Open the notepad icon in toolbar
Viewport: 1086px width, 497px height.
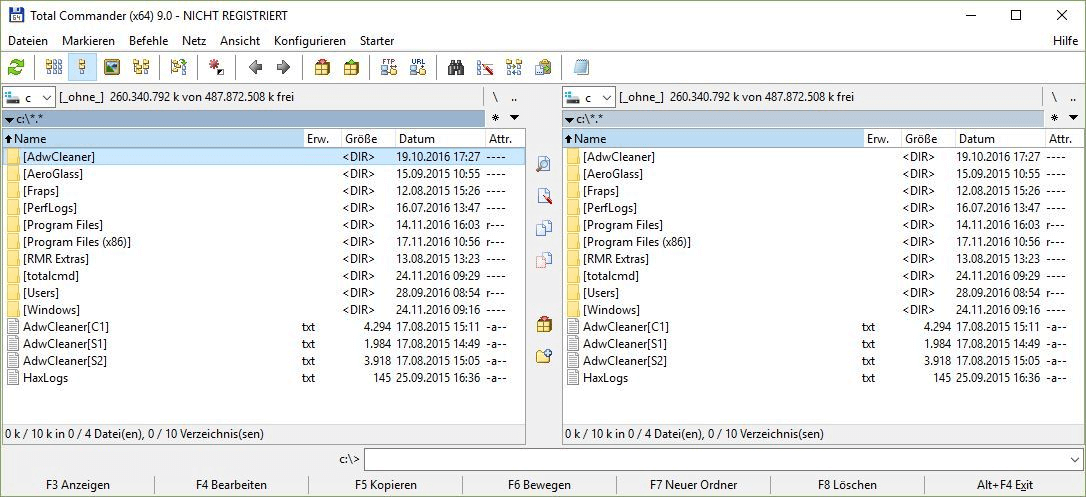(580, 67)
